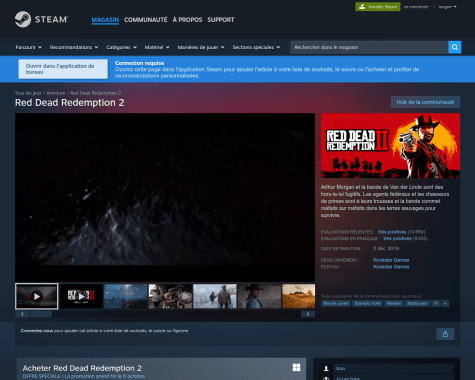Click the Acheter Red Dead Redemption 2 heading
The height and width of the screenshot is (380, 475).
click(82, 368)
